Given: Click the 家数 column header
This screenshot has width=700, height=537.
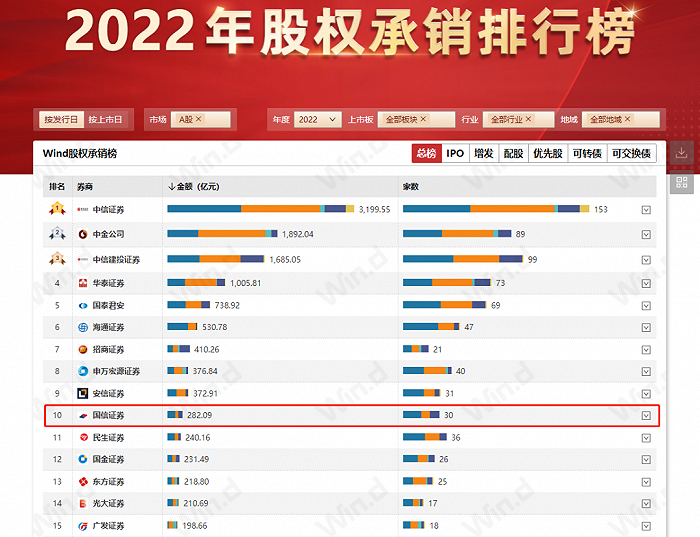Looking at the screenshot, I should 411,187.
